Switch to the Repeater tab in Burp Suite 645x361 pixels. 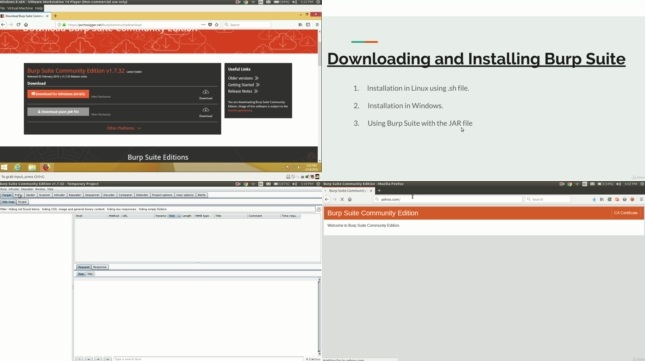point(75,195)
